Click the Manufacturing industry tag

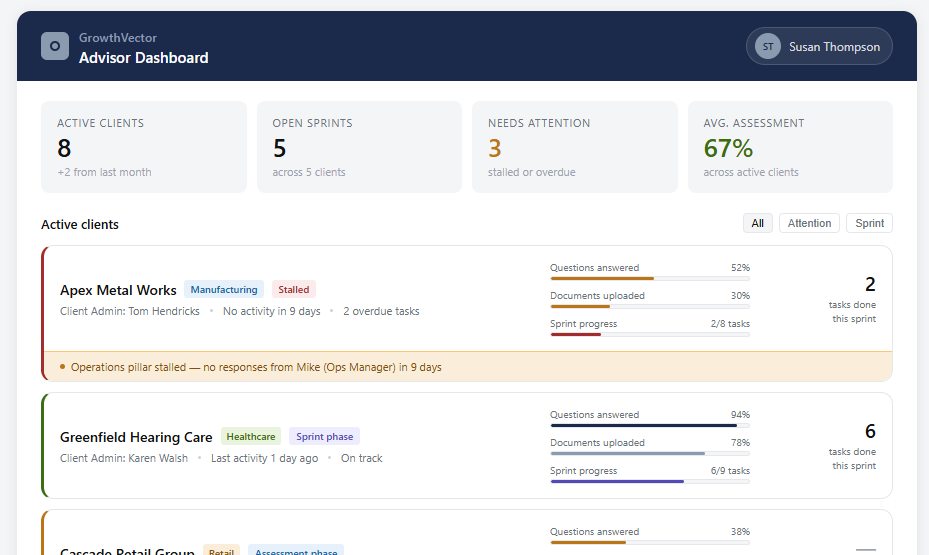(224, 290)
